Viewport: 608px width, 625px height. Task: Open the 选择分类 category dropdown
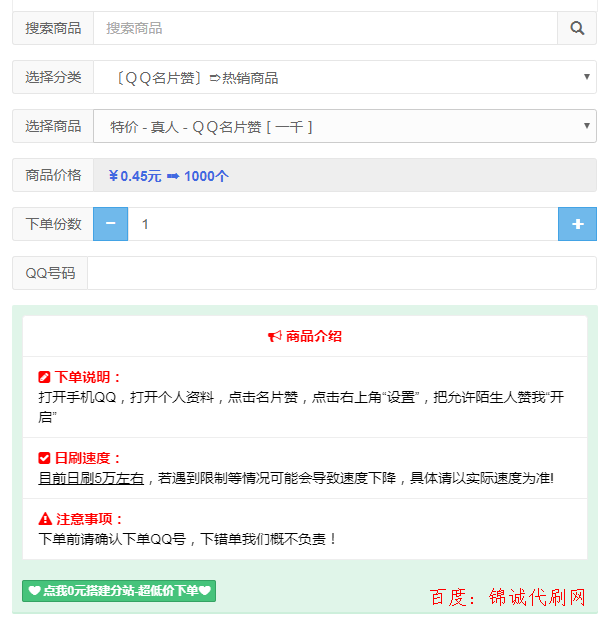point(344,77)
